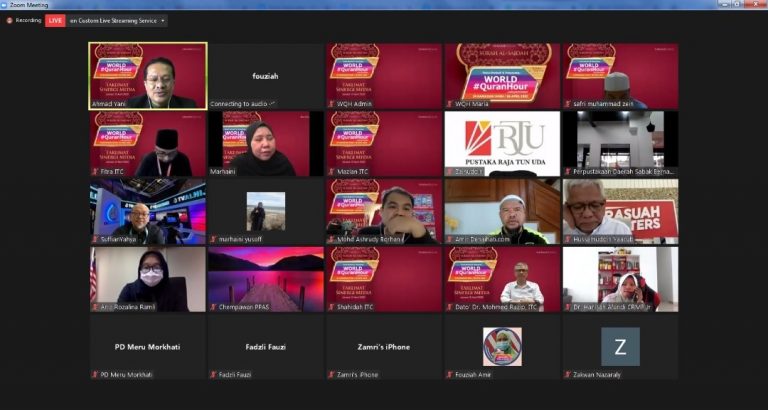This screenshot has height=410, width=768.
Task: Click the muted mic icon beside Chempawan PPAS
Action: (213, 307)
